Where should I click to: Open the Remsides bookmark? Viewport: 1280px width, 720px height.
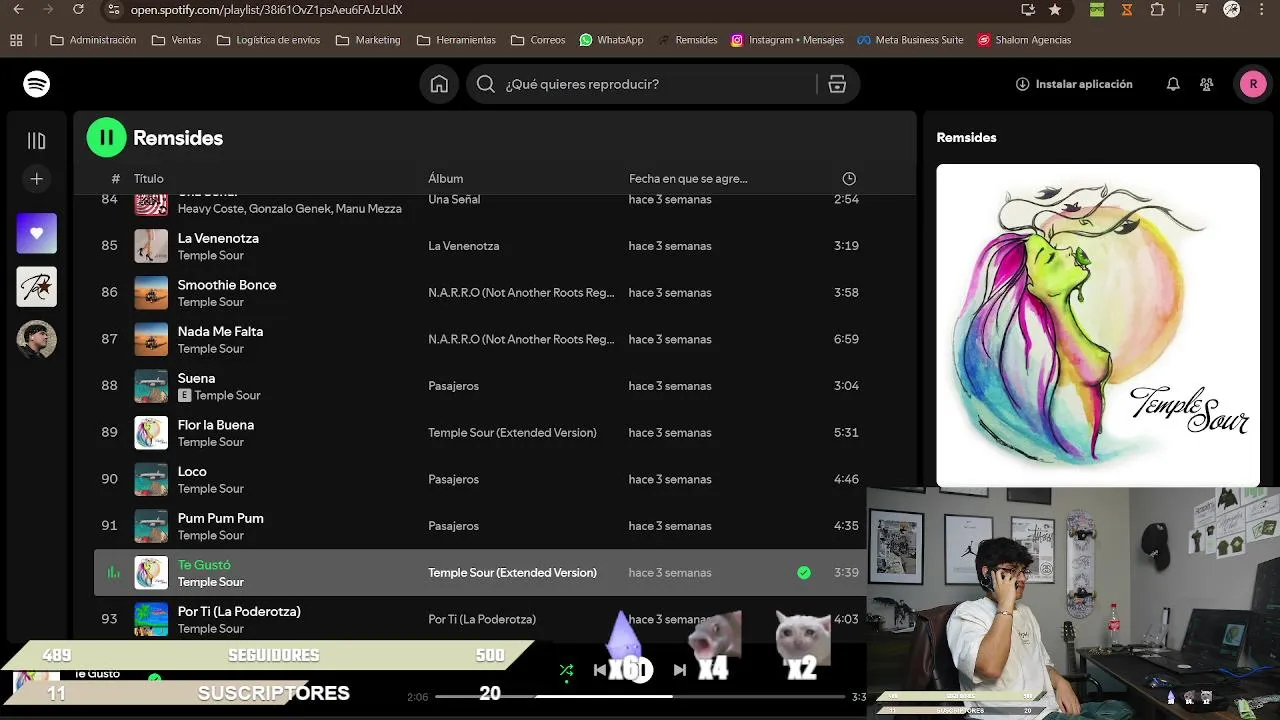687,40
